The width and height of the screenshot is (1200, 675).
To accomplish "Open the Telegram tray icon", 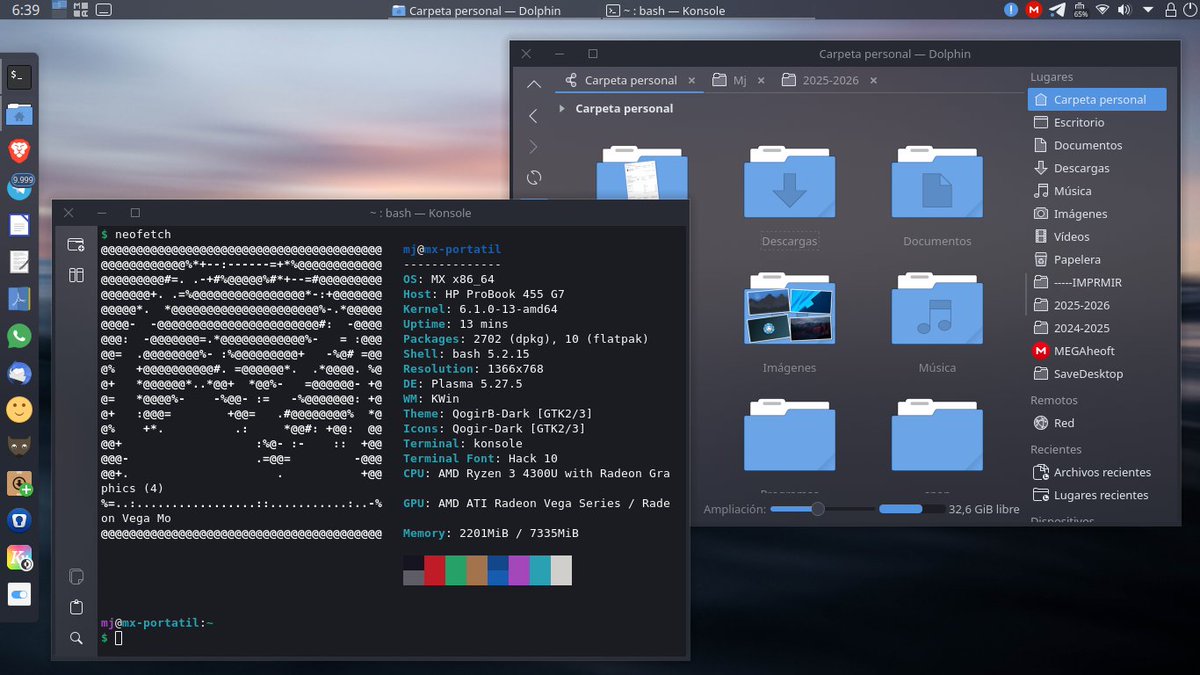I will [1057, 10].
